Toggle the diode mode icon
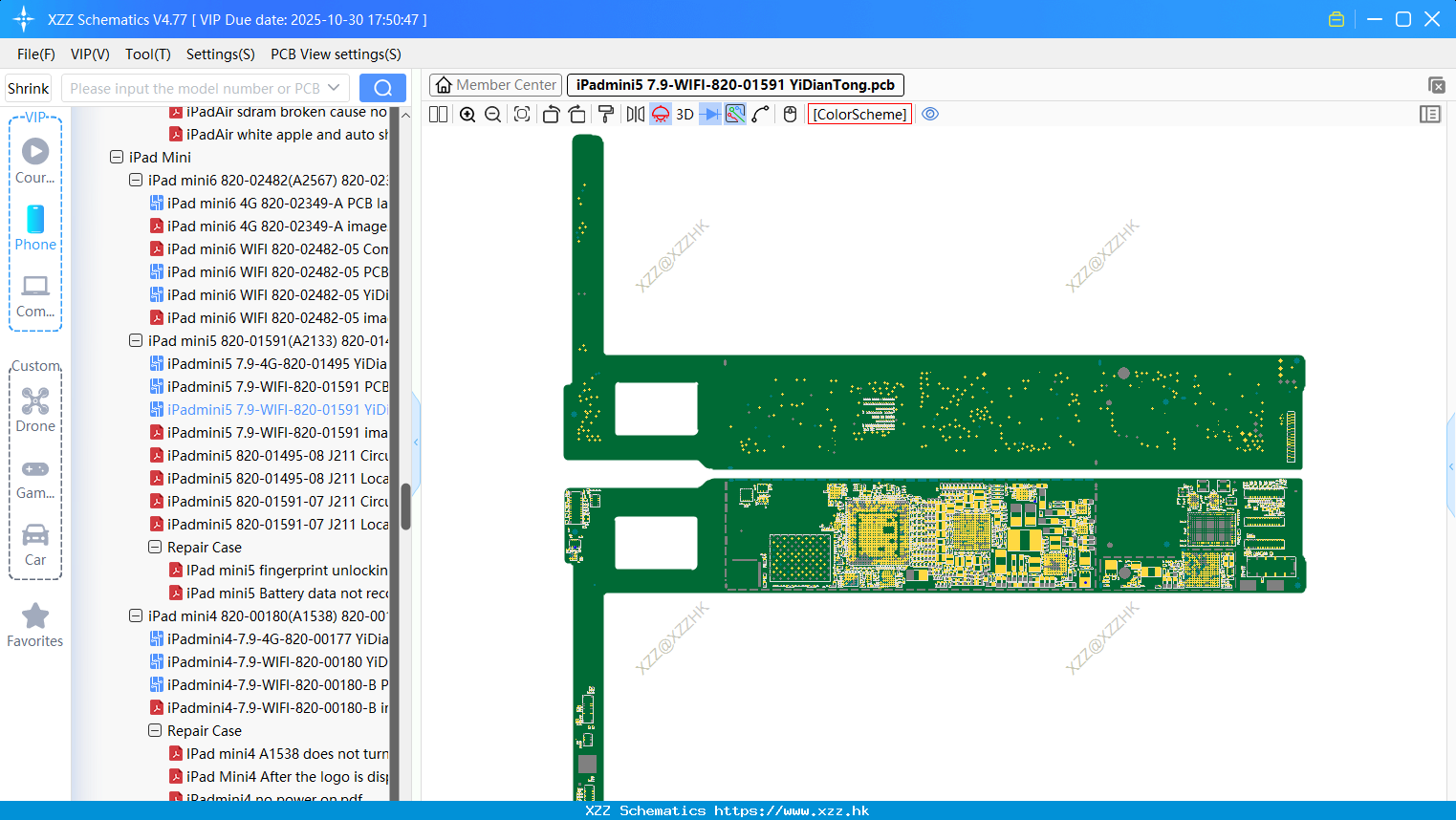 click(x=710, y=115)
